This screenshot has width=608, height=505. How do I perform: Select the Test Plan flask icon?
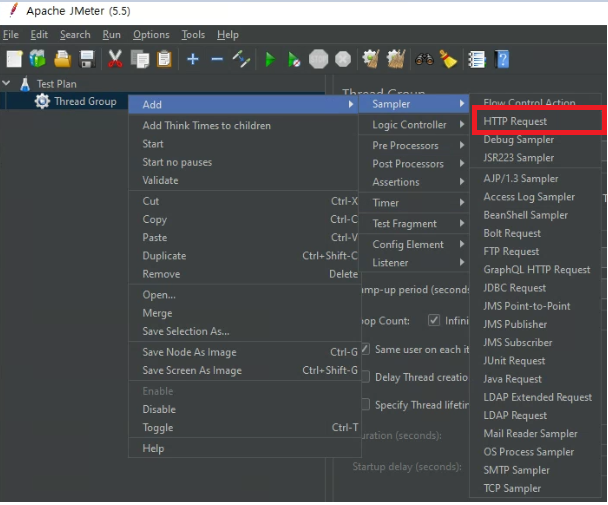coord(25,84)
